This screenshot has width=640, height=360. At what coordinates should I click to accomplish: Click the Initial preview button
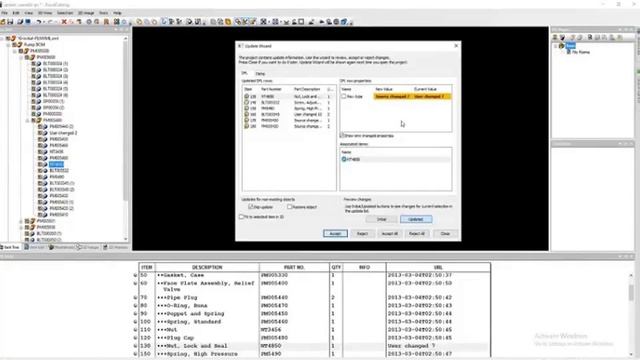[381, 219]
